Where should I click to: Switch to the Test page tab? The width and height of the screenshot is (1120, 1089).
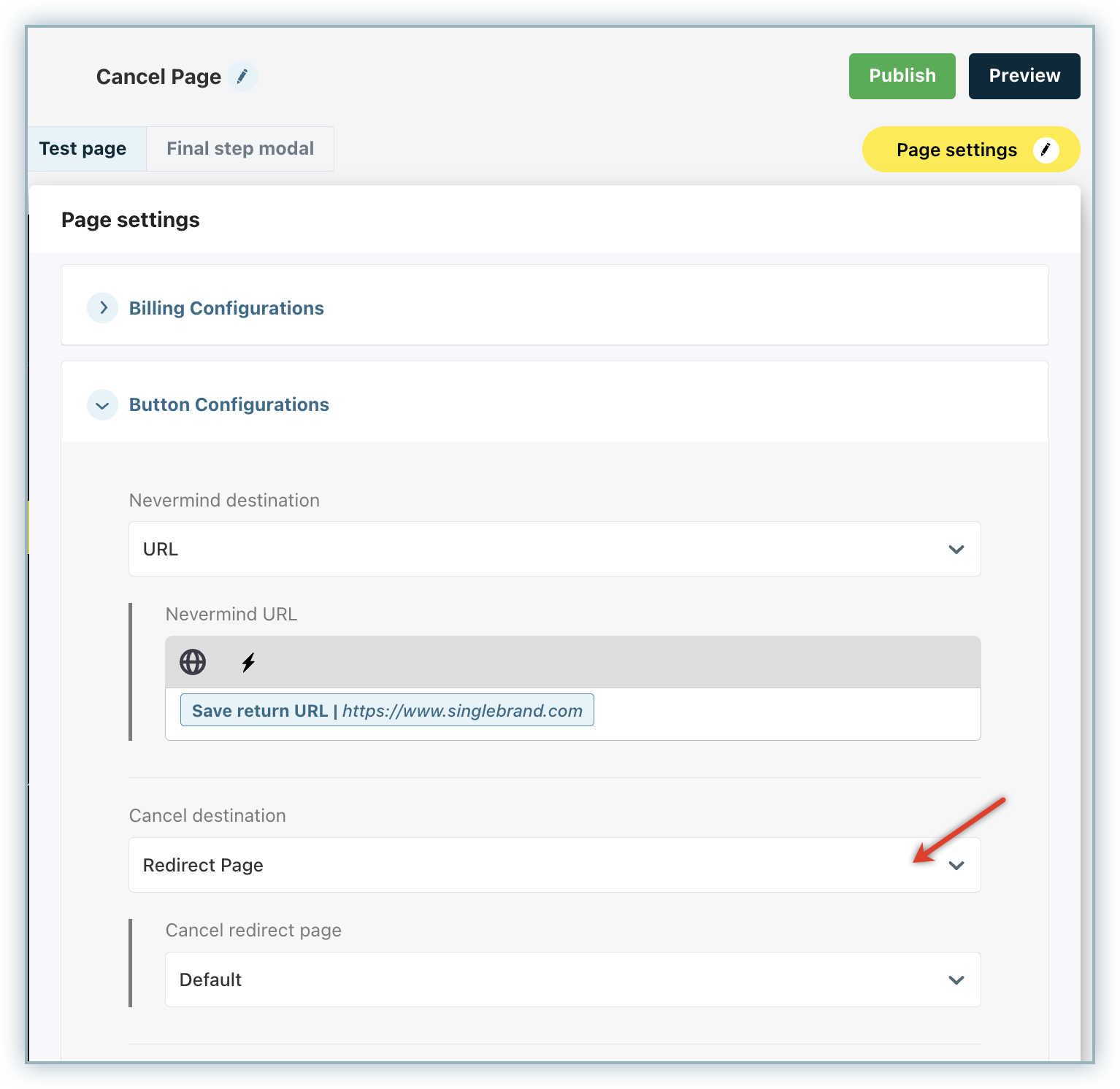click(x=83, y=149)
